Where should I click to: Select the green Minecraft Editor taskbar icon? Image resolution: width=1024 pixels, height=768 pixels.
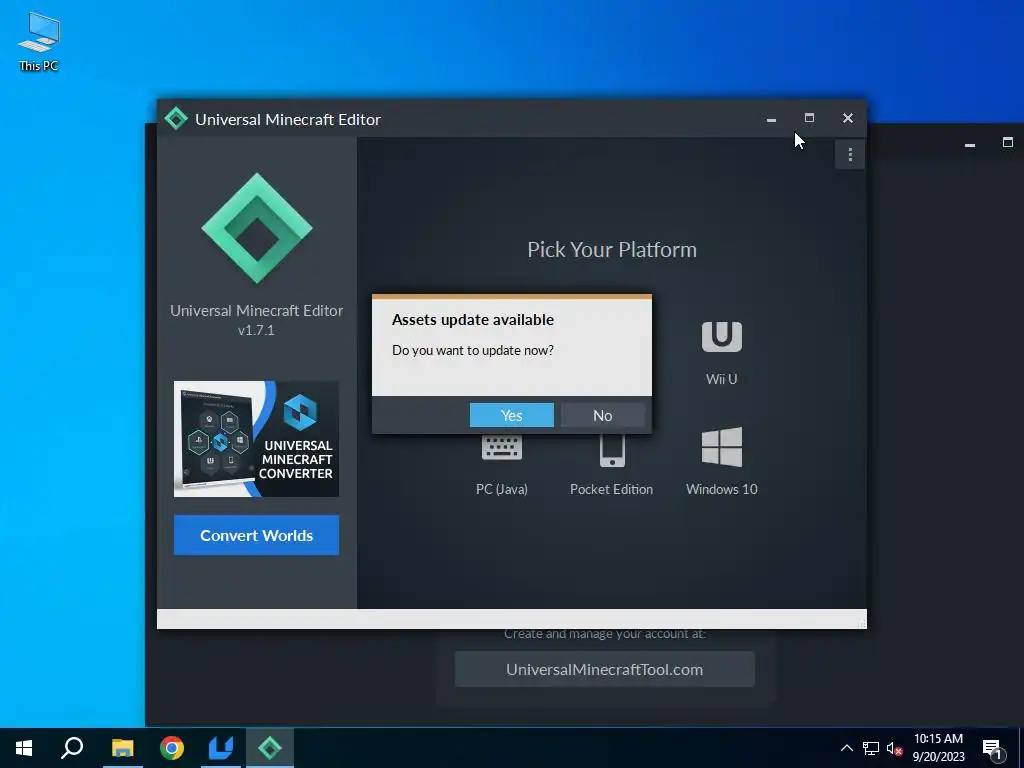click(270, 748)
